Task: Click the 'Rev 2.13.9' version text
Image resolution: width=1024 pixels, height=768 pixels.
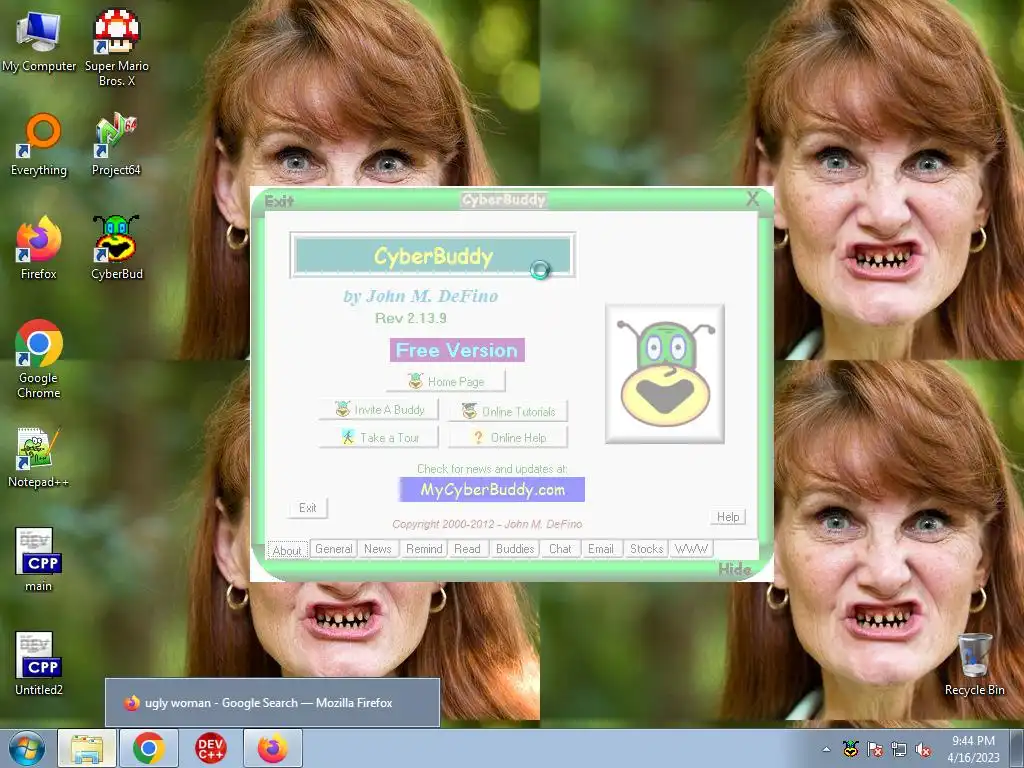Action: coord(411,318)
